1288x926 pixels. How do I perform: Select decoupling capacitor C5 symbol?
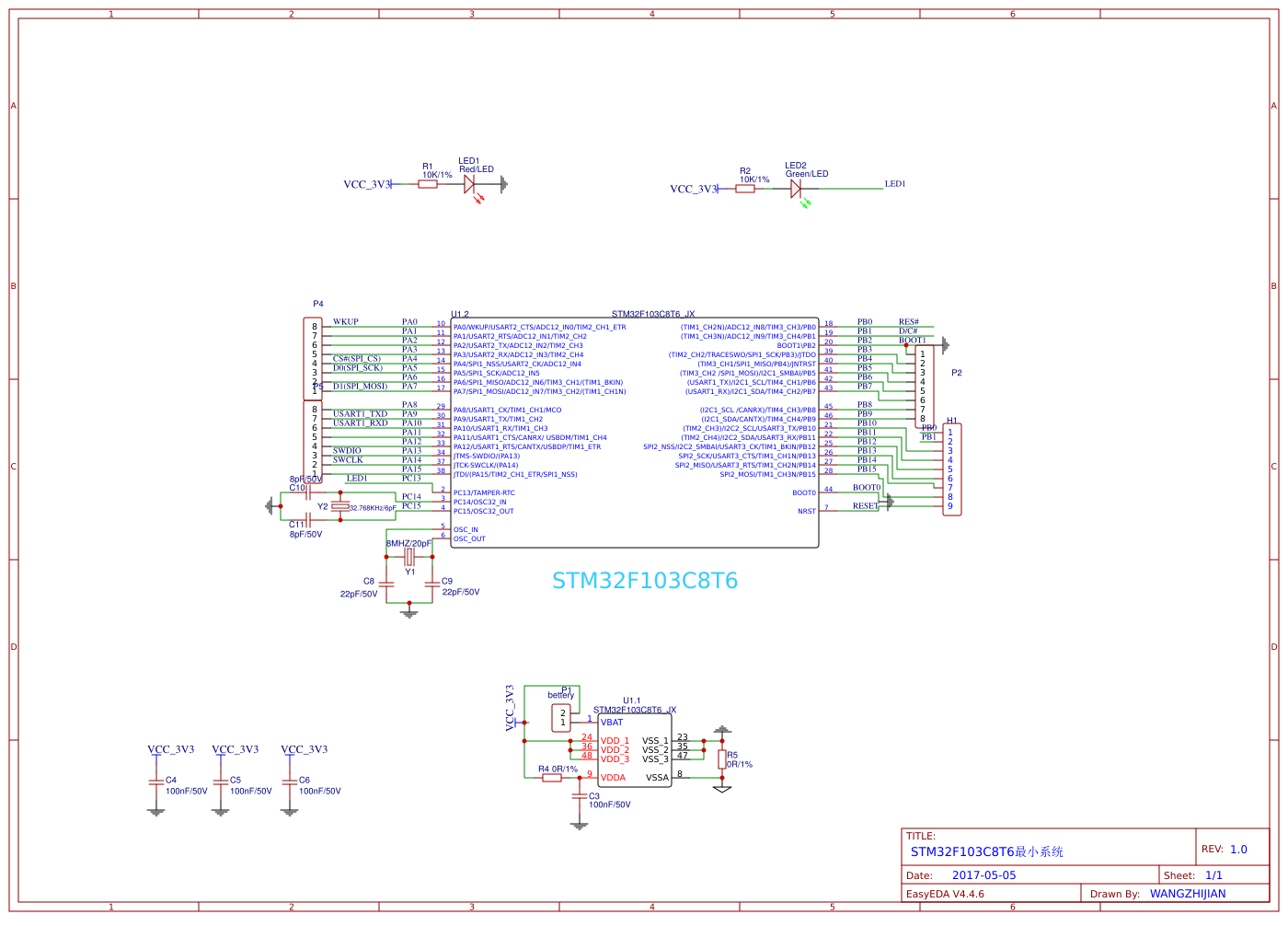[220, 781]
